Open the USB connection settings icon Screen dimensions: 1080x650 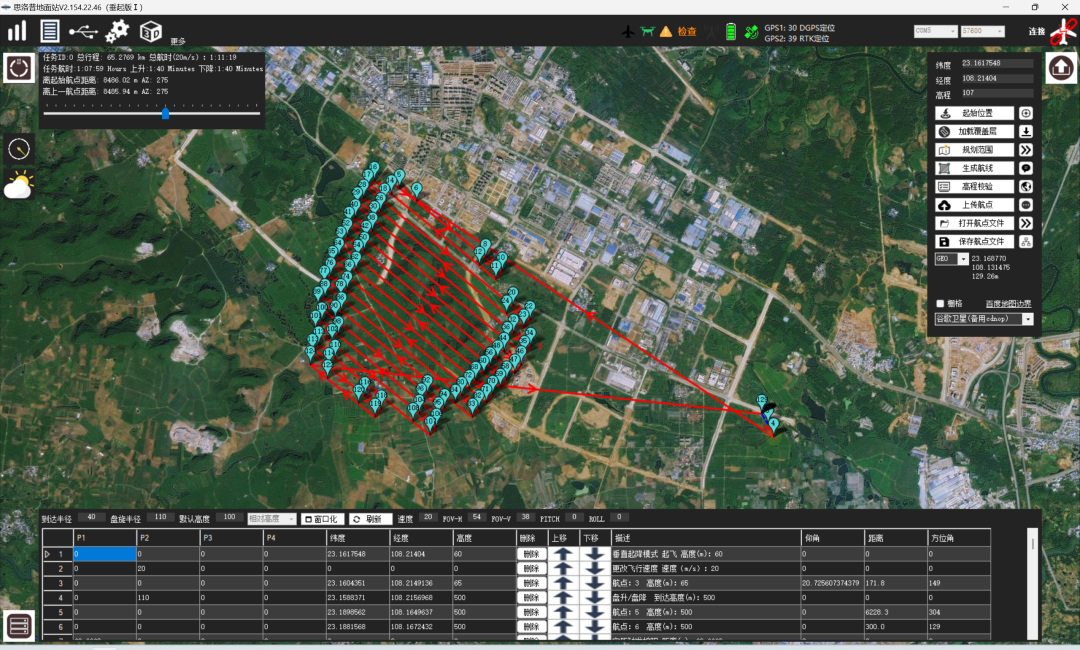[x=83, y=31]
